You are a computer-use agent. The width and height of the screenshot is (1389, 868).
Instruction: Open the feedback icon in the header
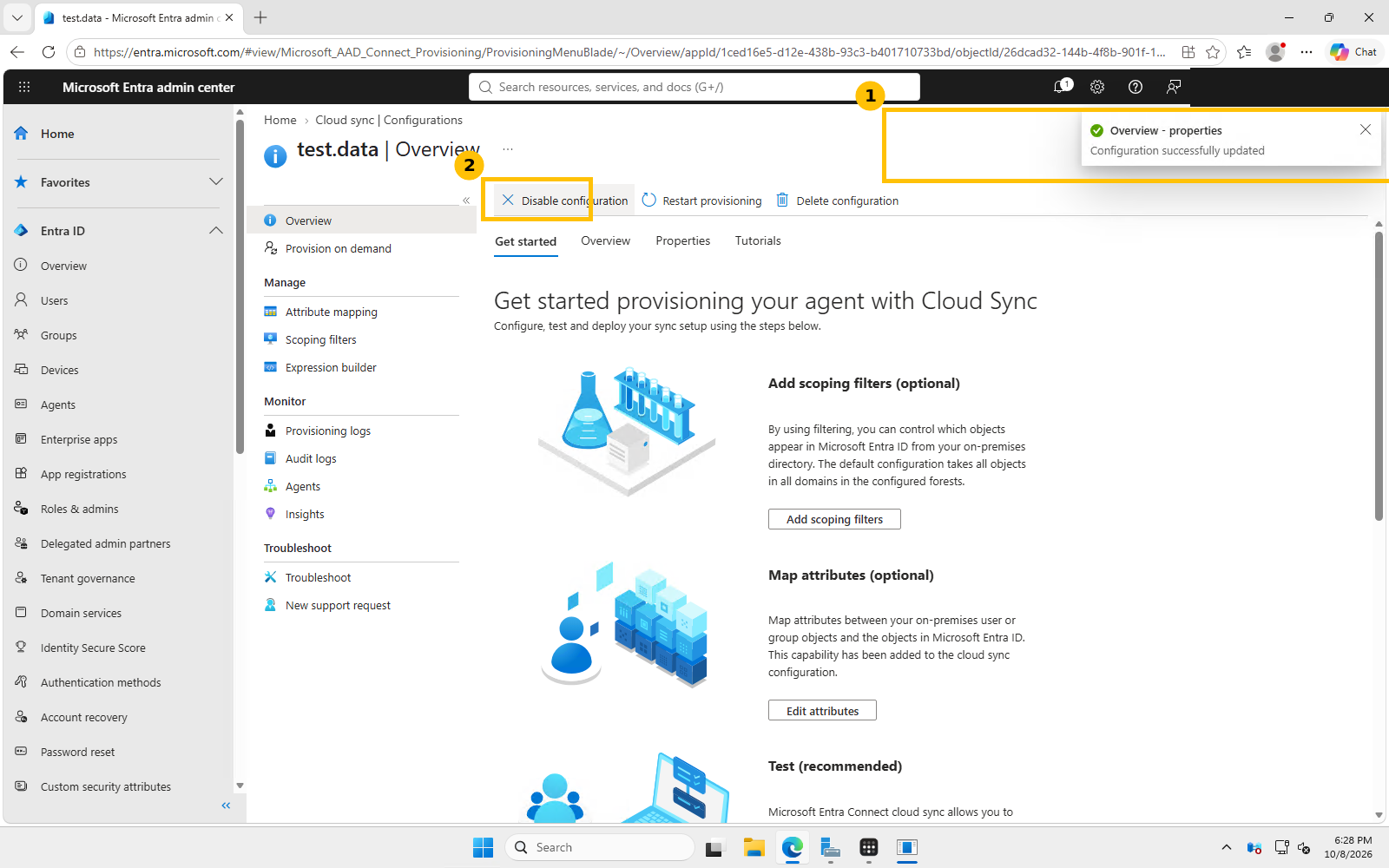(x=1174, y=87)
